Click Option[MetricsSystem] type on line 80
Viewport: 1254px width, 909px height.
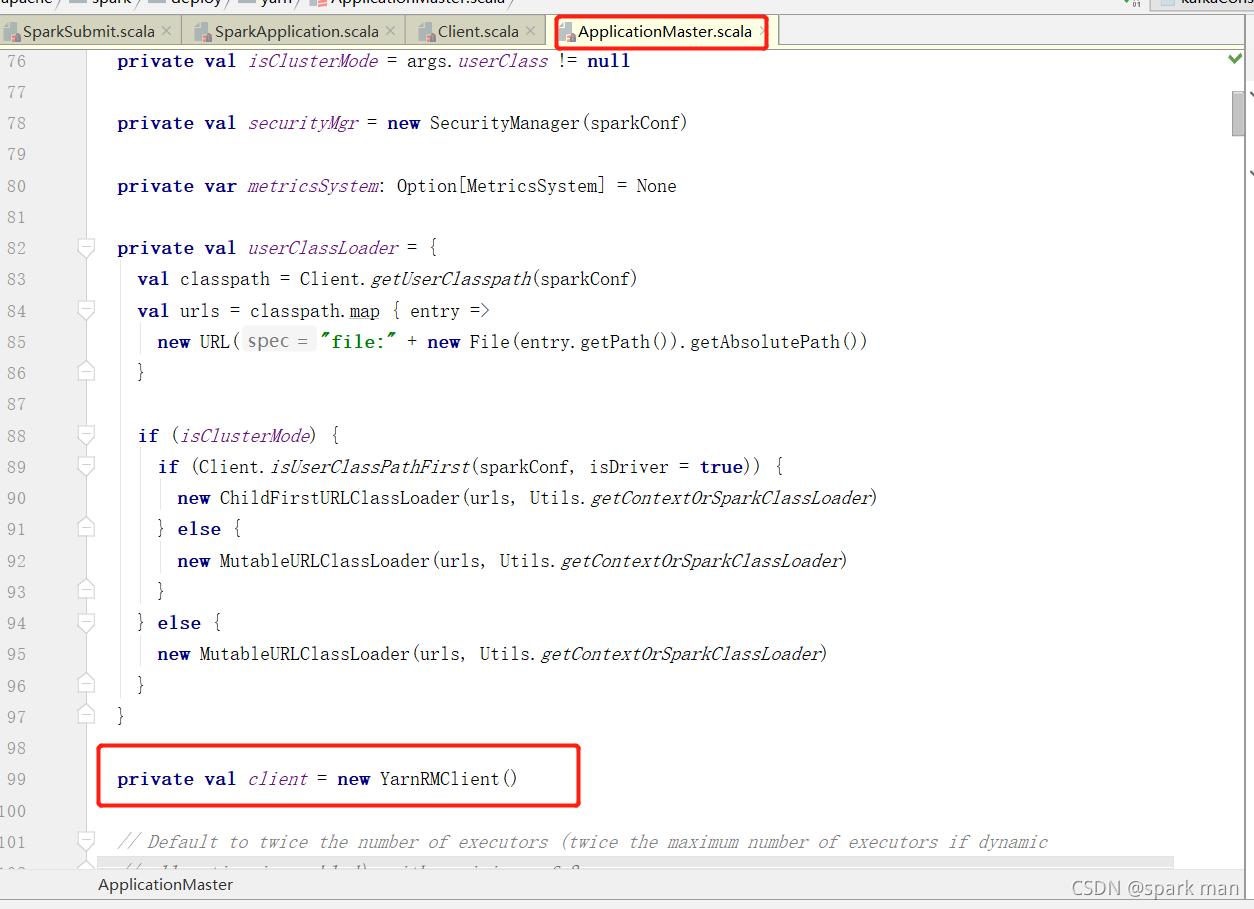click(x=501, y=186)
